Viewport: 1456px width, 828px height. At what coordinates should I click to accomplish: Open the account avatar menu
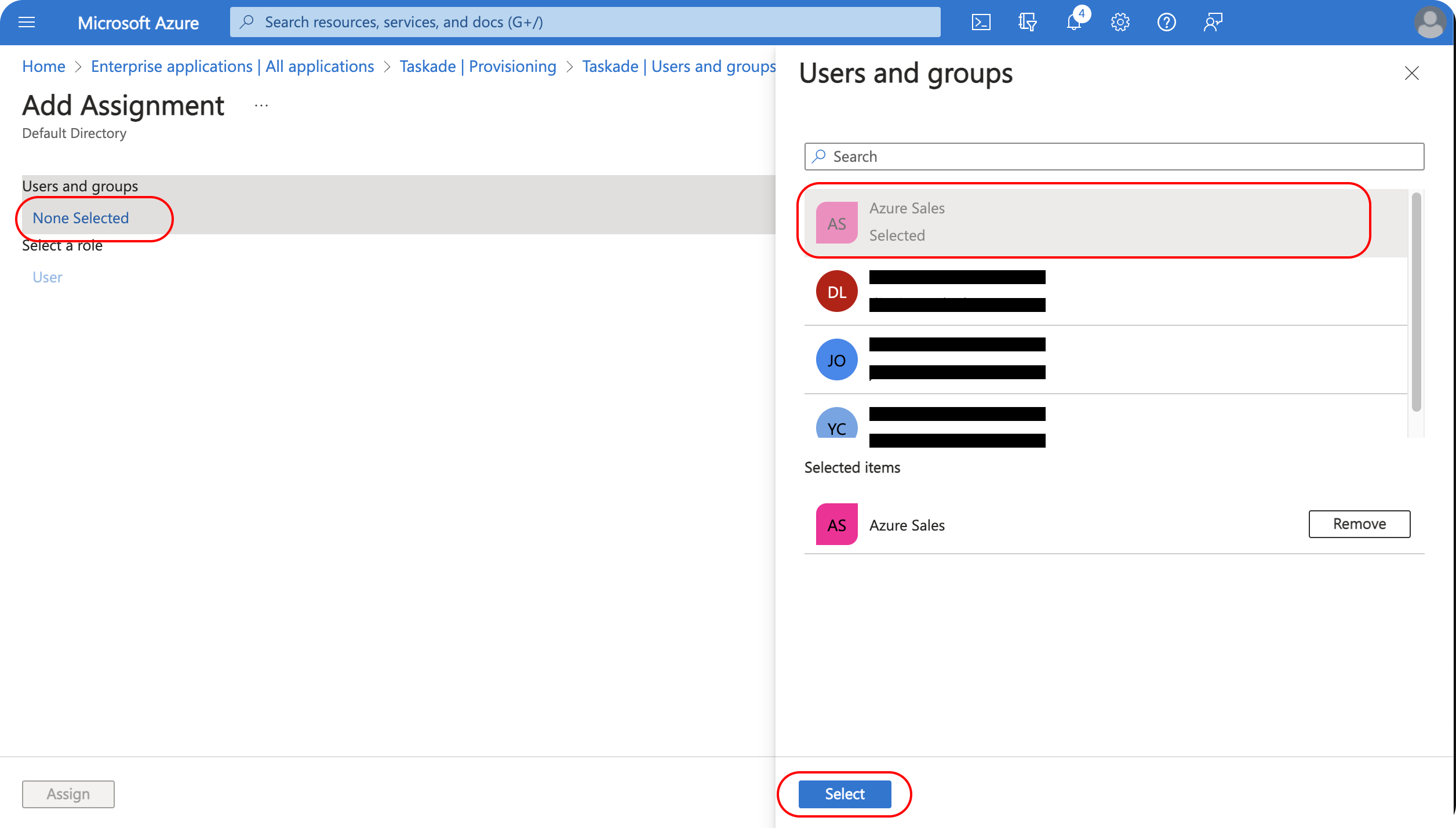[1429, 23]
